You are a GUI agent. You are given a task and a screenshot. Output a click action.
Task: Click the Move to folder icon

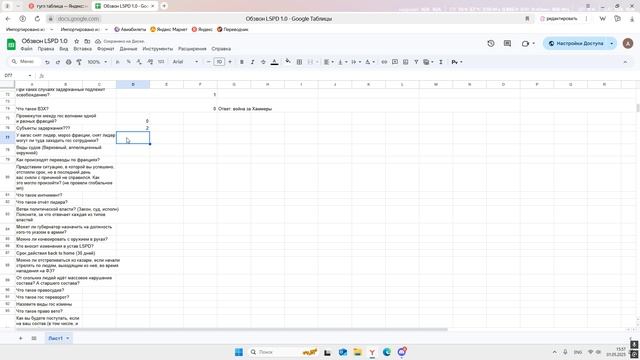point(87,41)
